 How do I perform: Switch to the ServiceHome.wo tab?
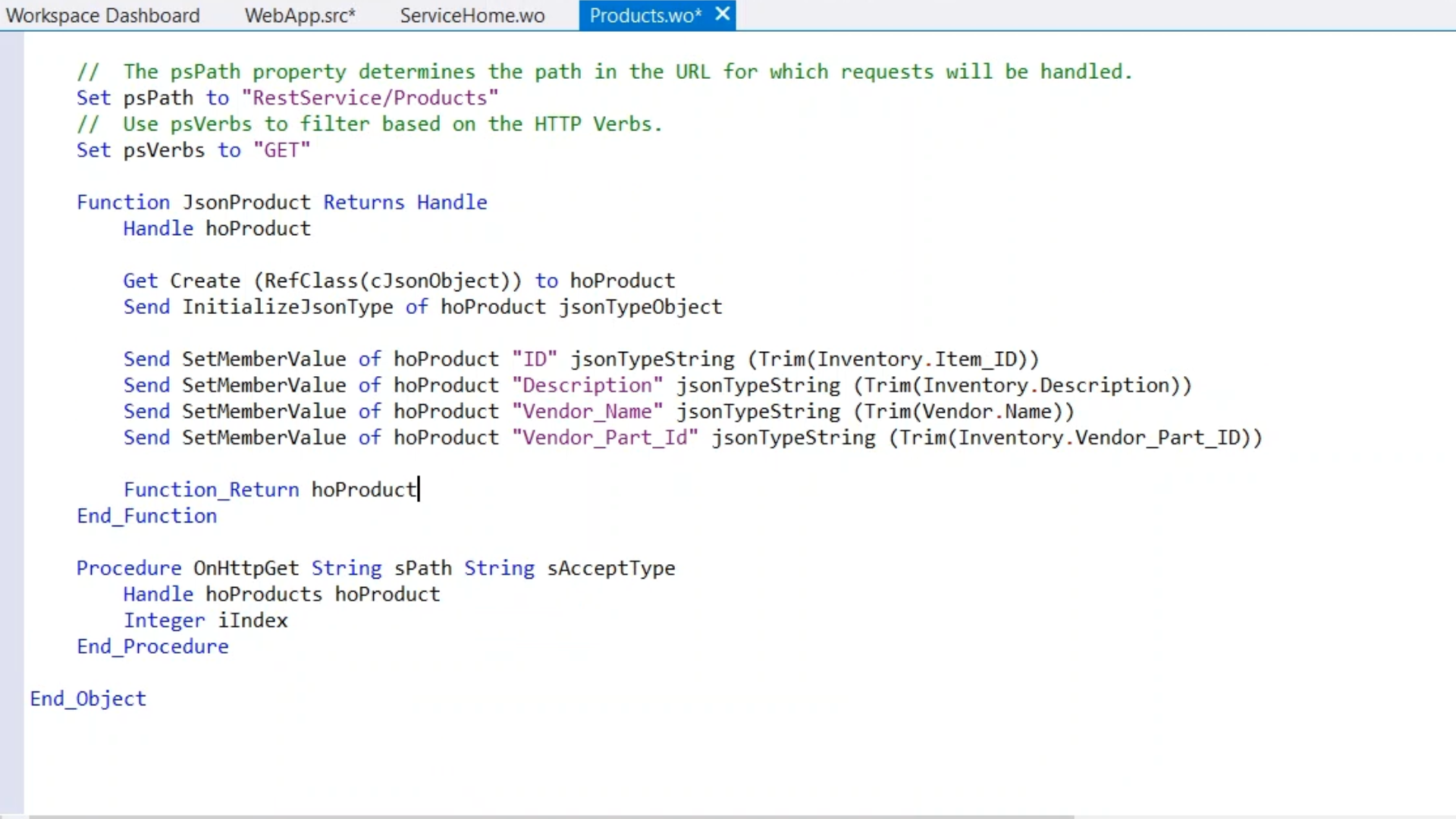(x=472, y=16)
